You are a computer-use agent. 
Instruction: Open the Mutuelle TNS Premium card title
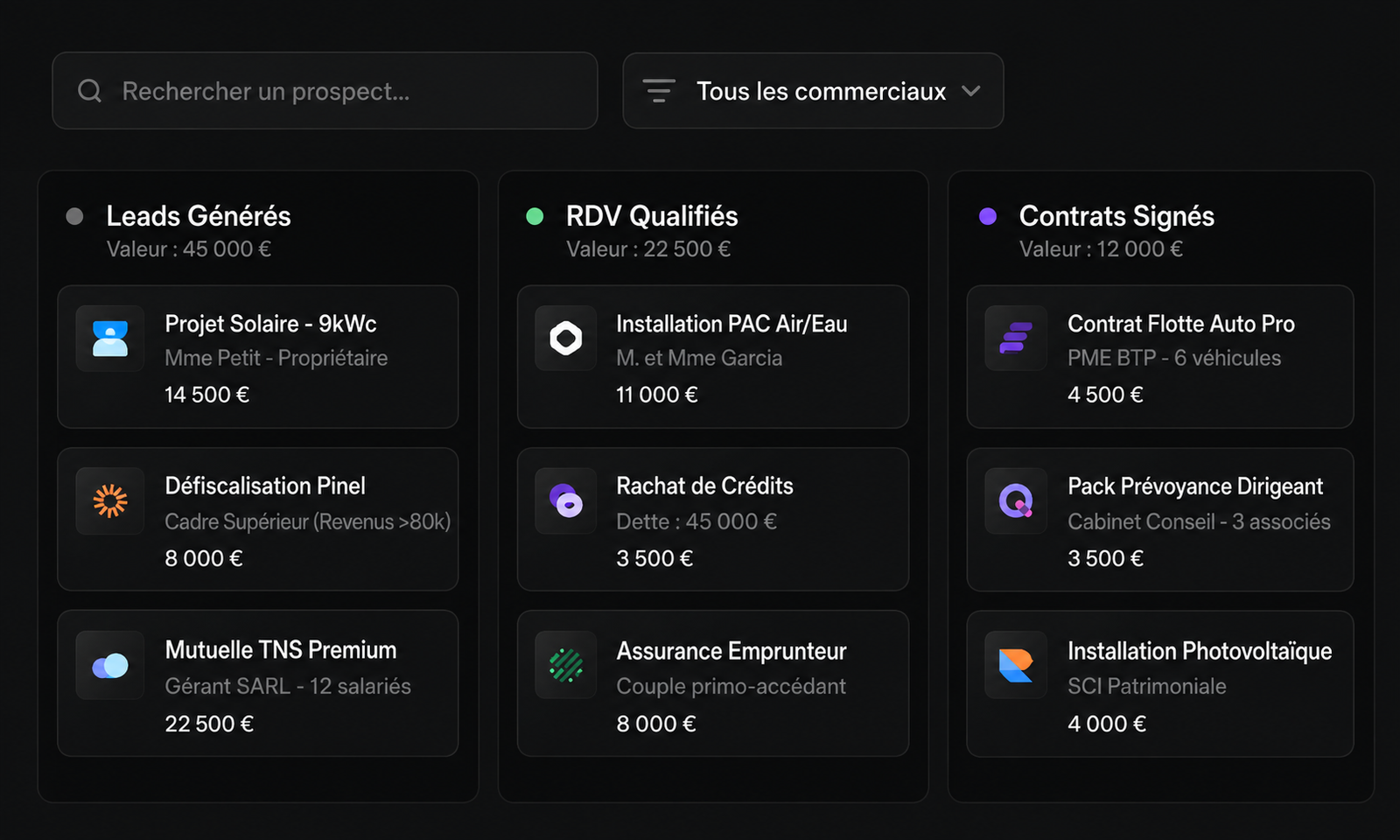tap(281, 650)
